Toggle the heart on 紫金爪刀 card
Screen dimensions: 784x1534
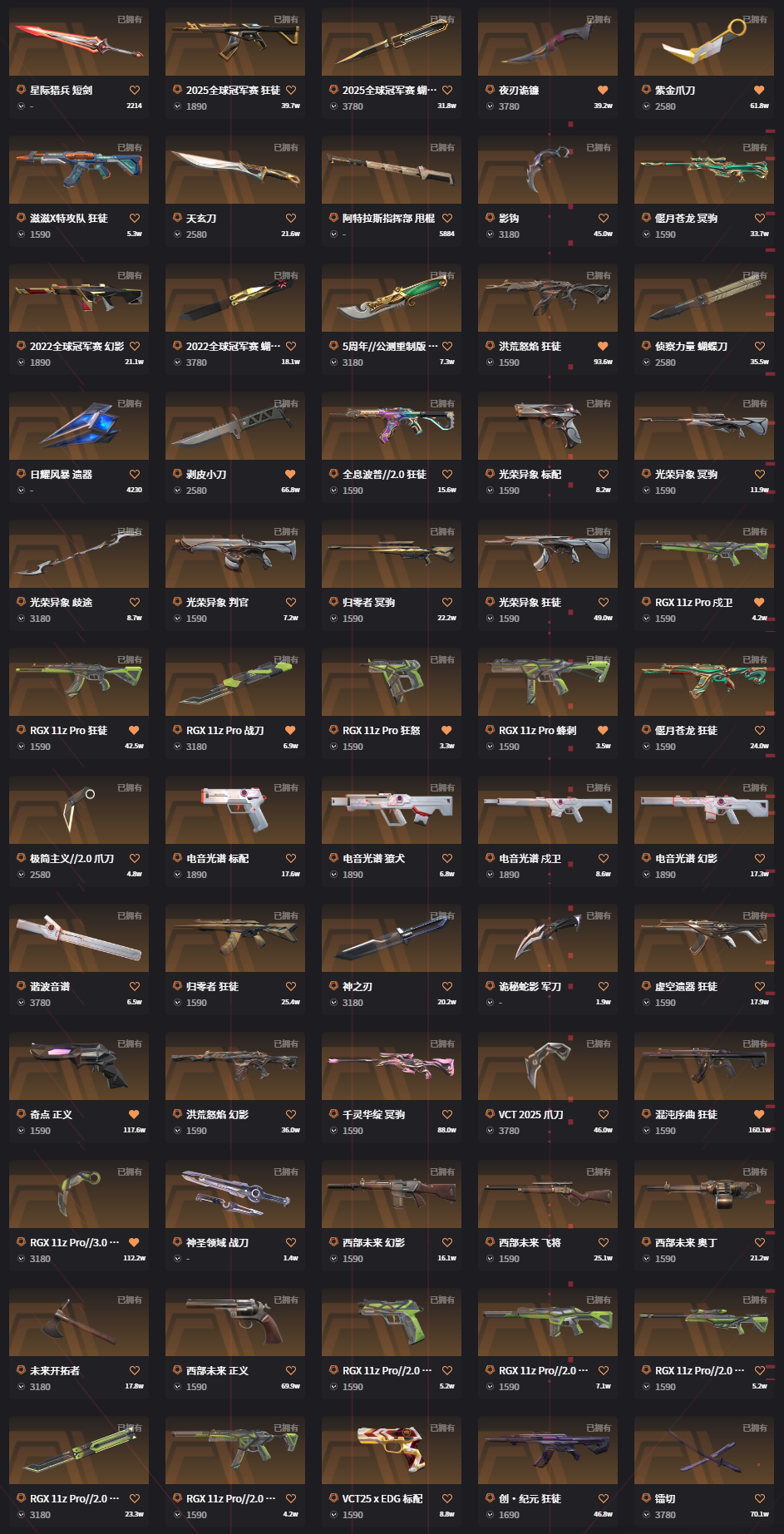pyautogui.click(x=760, y=90)
